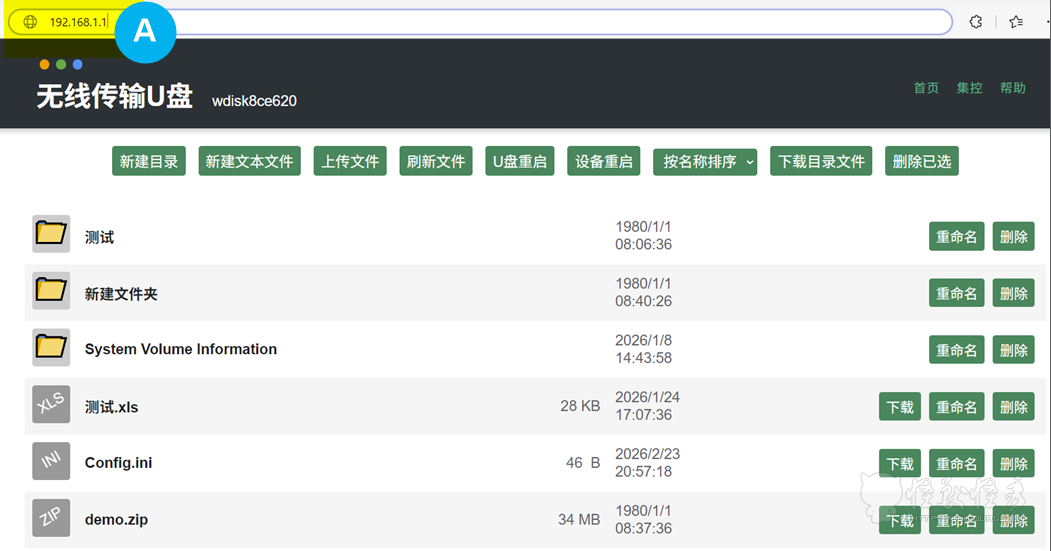Delete the 新建文件夹 folder

pos(1013,293)
